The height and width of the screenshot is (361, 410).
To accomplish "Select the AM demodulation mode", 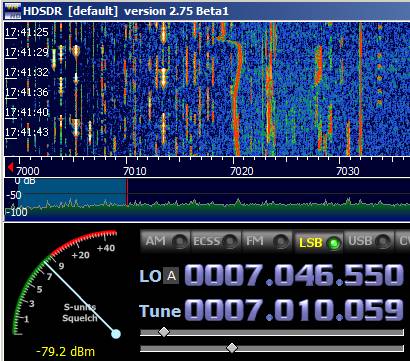I will (x=165, y=241).
